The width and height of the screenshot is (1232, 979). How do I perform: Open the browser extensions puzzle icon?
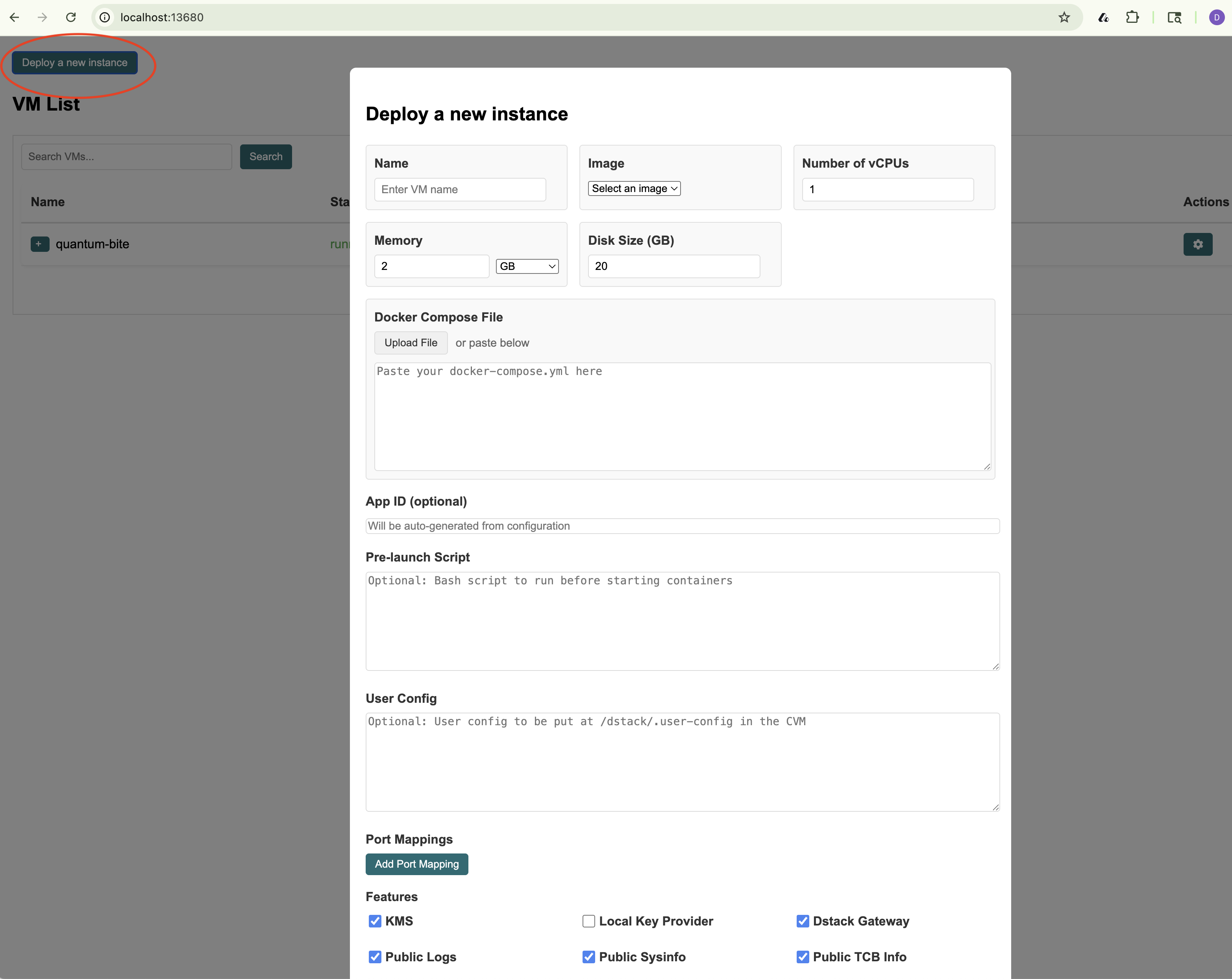(1132, 17)
